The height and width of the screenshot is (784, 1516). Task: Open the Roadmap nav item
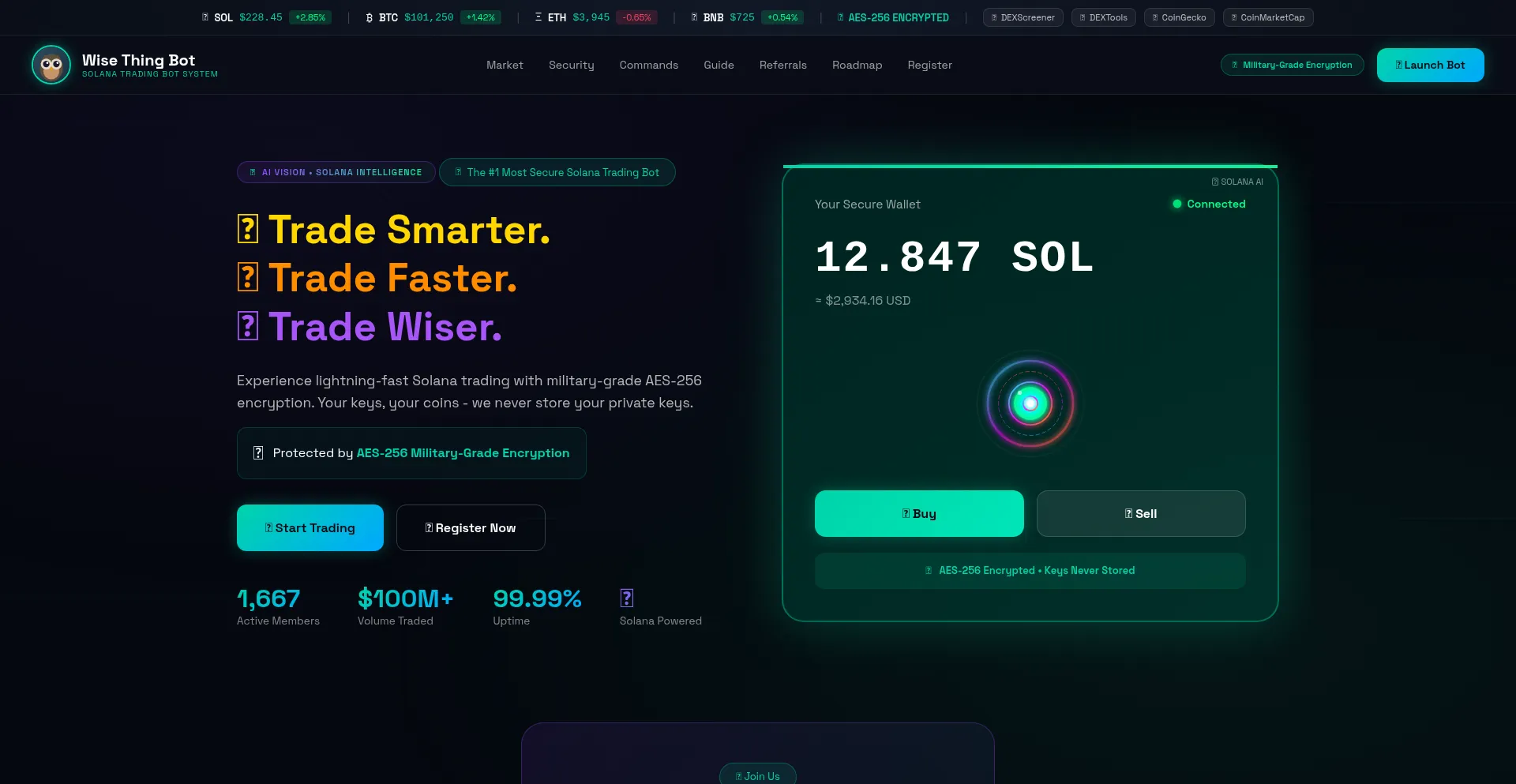(x=857, y=65)
